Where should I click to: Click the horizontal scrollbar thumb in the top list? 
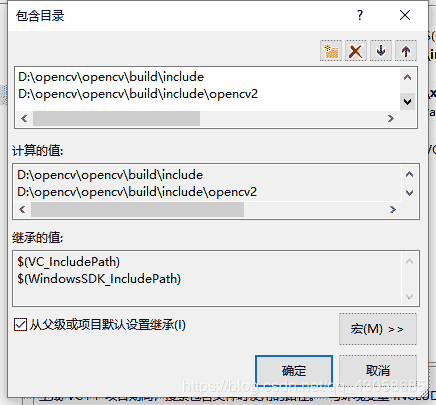coord(116,118)
